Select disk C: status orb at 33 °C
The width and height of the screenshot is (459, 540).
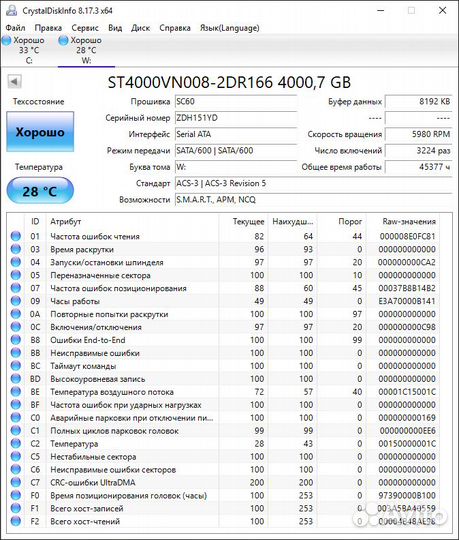coord(7,41)
